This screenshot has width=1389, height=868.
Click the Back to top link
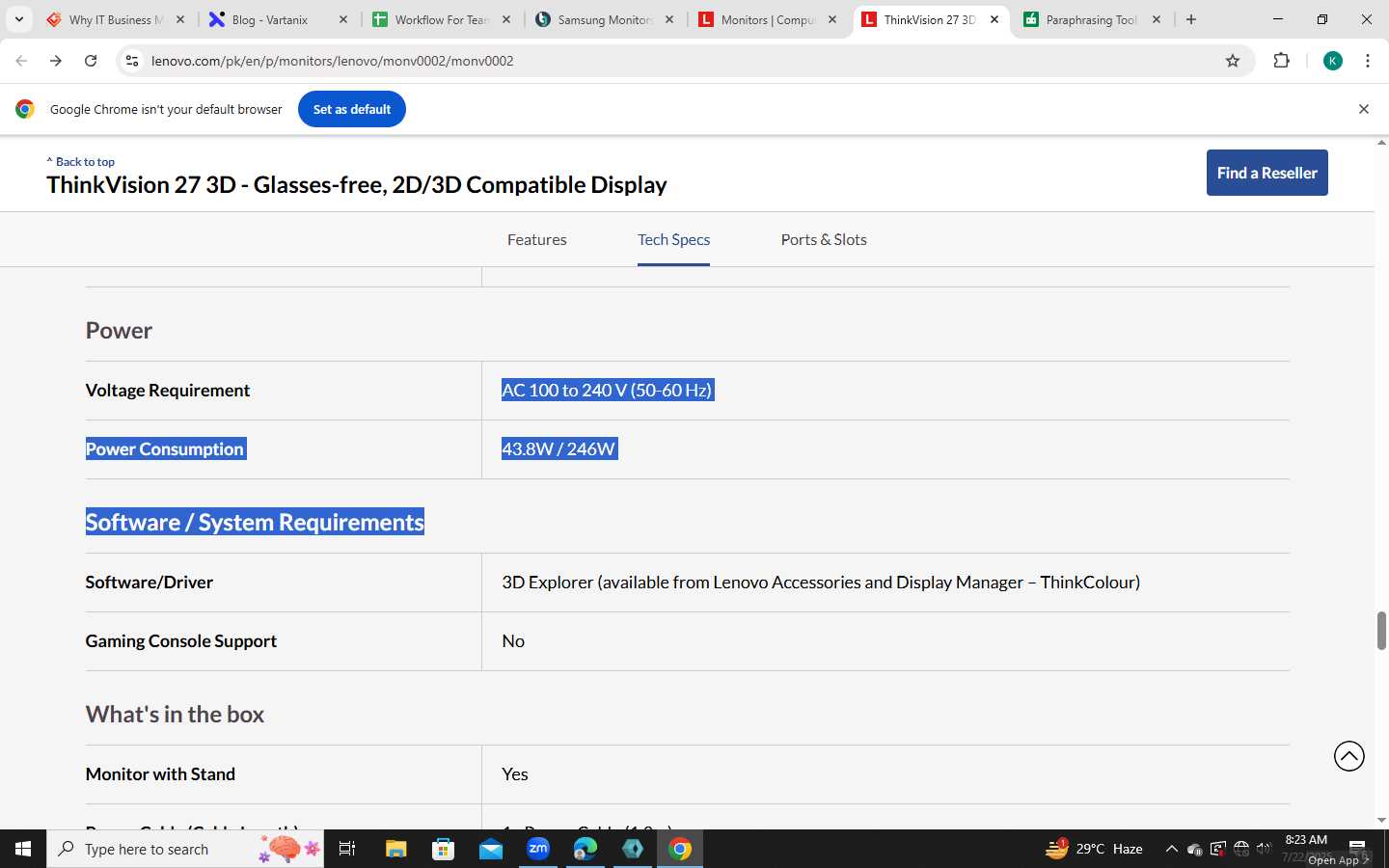point(81,162)
